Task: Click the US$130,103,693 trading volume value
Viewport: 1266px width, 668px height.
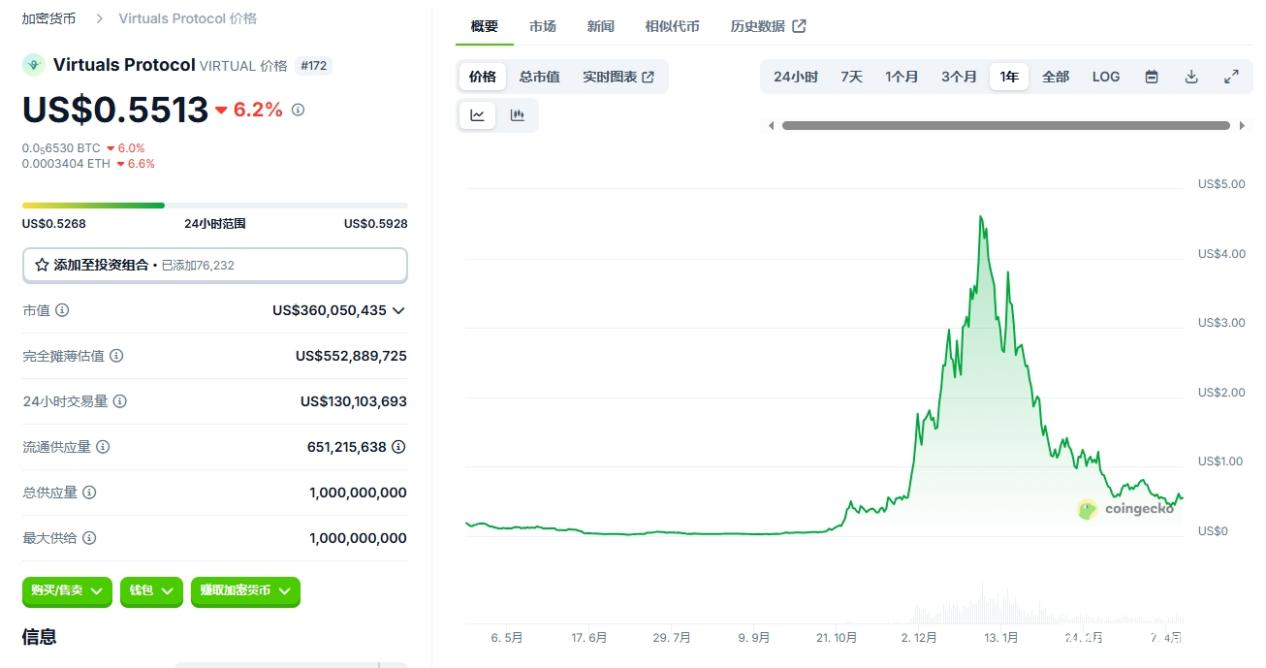Action: click(353, 401)
